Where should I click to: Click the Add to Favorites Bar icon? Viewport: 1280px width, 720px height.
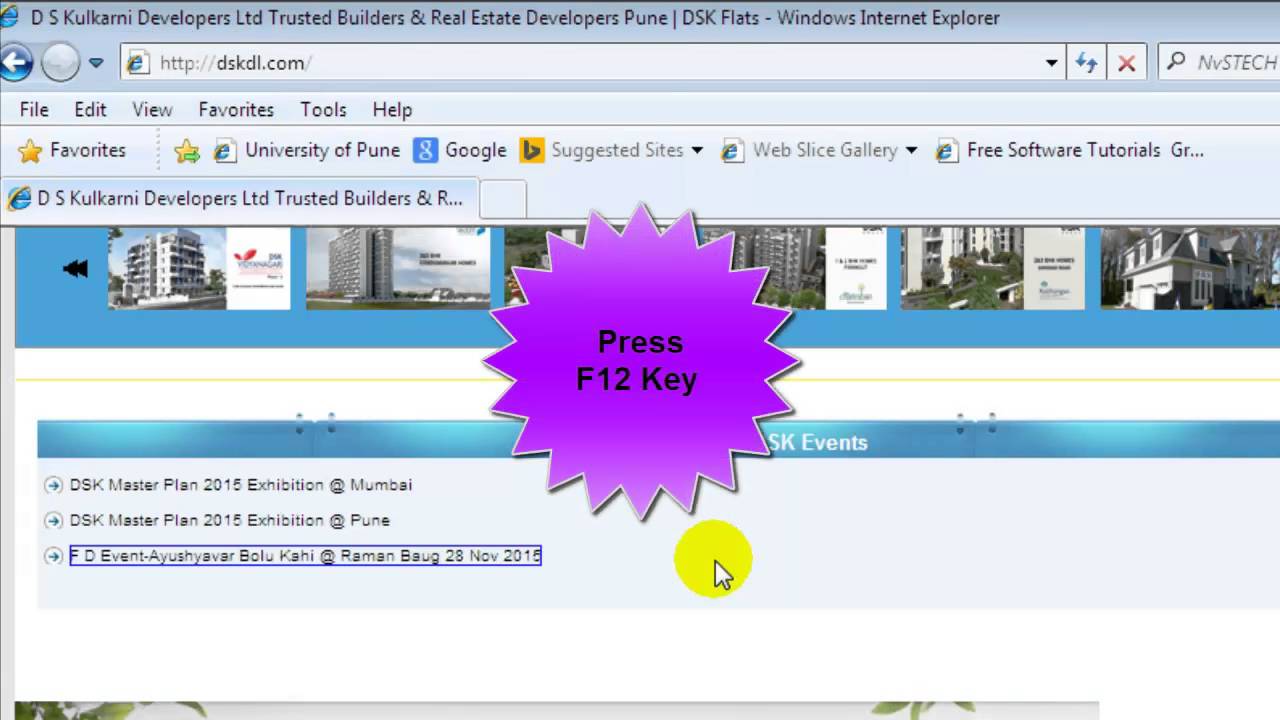pyautogui.click(x=187, y=151)
